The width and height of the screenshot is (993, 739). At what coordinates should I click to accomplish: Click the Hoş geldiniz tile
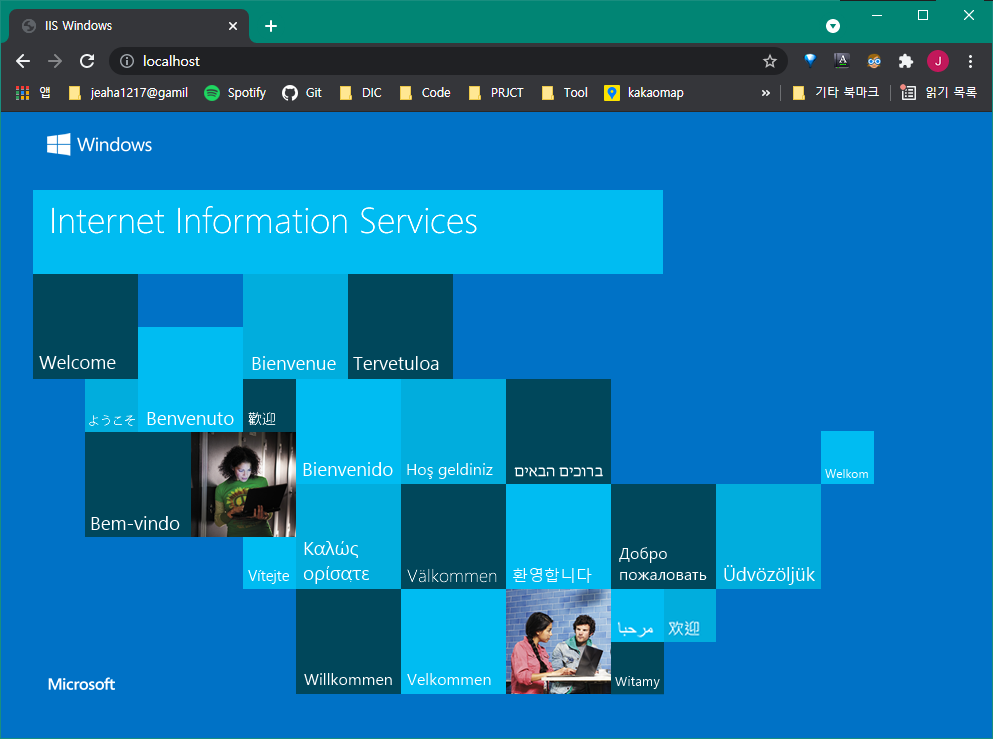coord(453,431)
